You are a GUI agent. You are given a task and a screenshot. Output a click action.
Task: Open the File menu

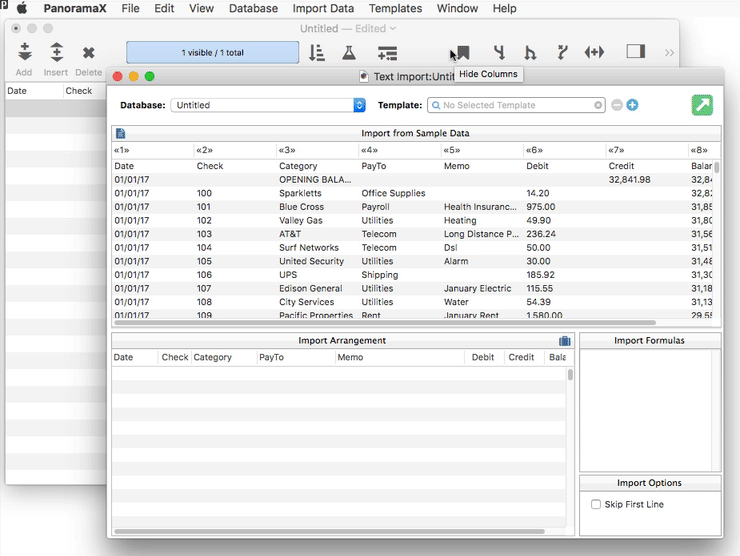(x=130, y=8)
